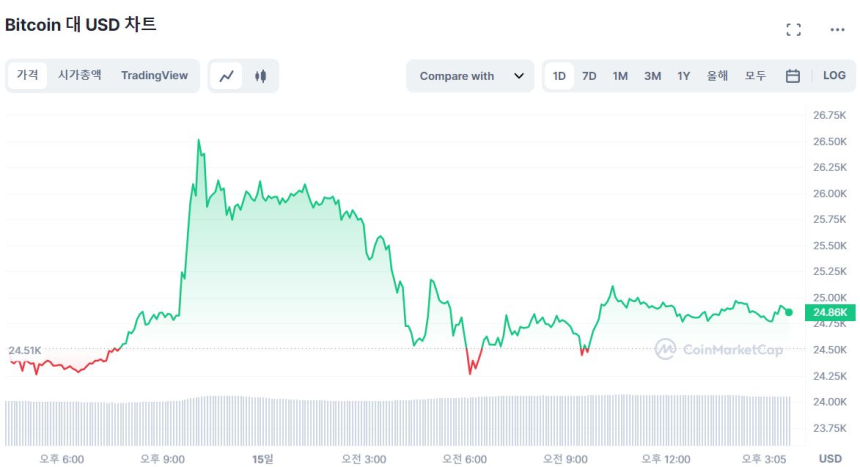Switch to candlestick chart icon
The image size is (860, 467).
pos(261,76)
